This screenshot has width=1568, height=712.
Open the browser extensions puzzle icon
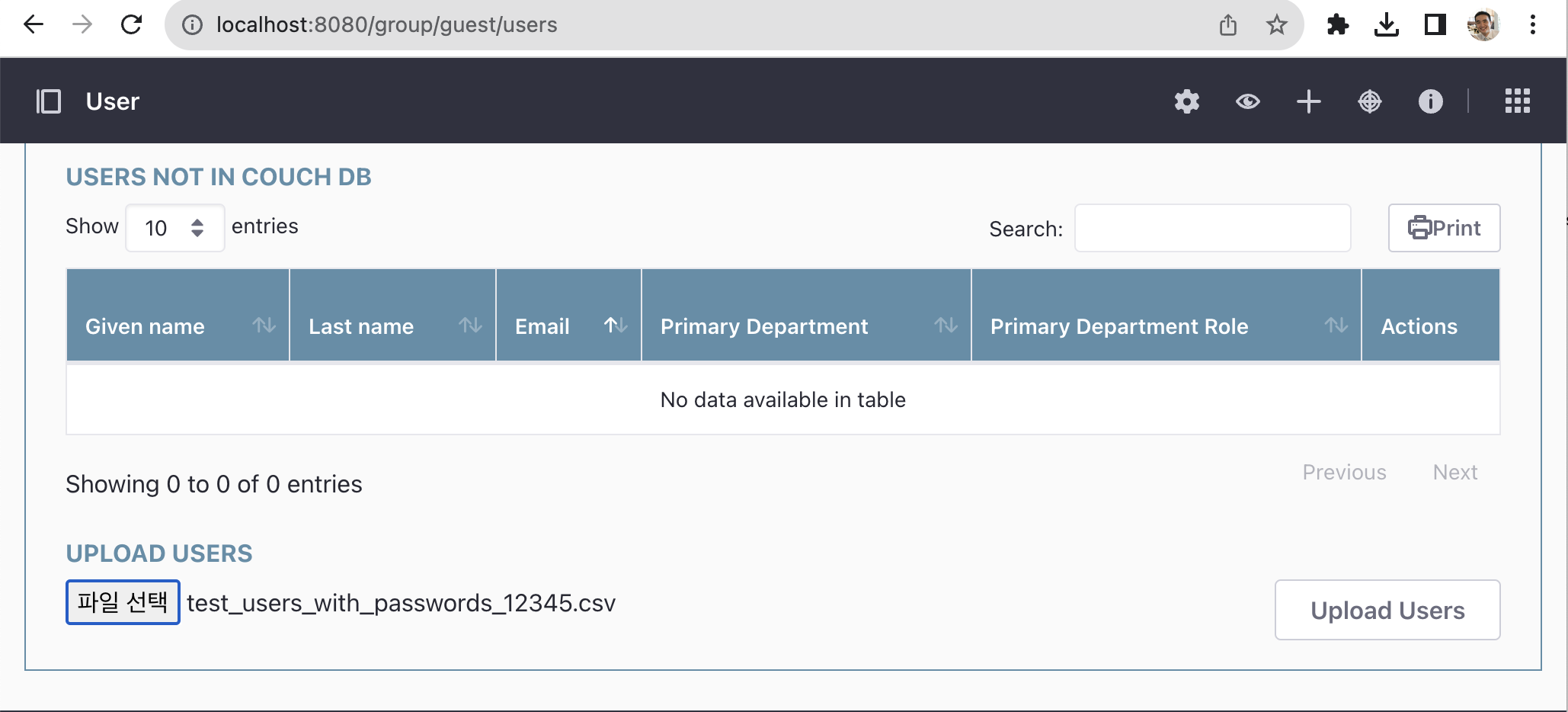1337,25
